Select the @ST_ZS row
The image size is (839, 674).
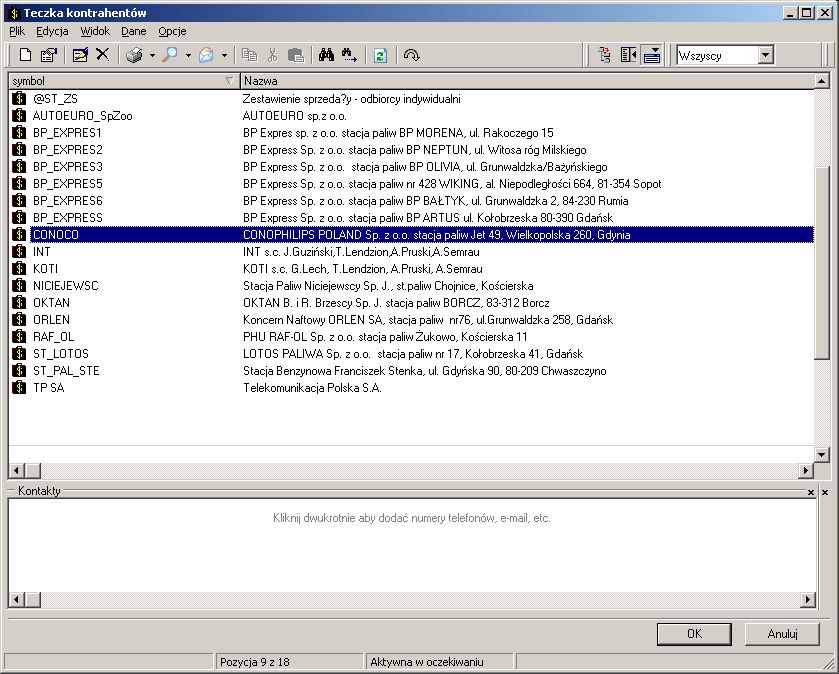coord(411,98)
